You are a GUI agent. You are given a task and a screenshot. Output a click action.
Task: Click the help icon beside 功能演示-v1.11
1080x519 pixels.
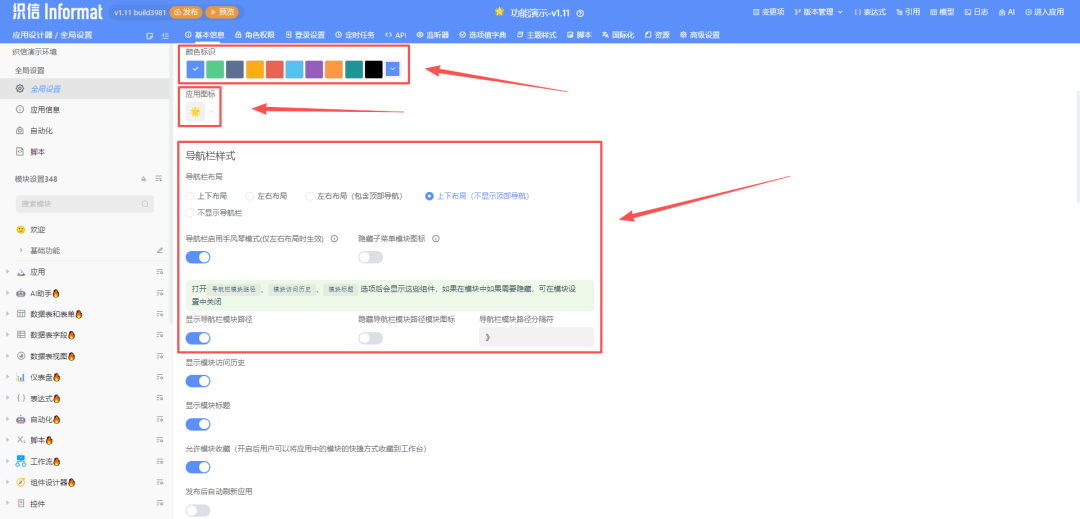[580, 13]
